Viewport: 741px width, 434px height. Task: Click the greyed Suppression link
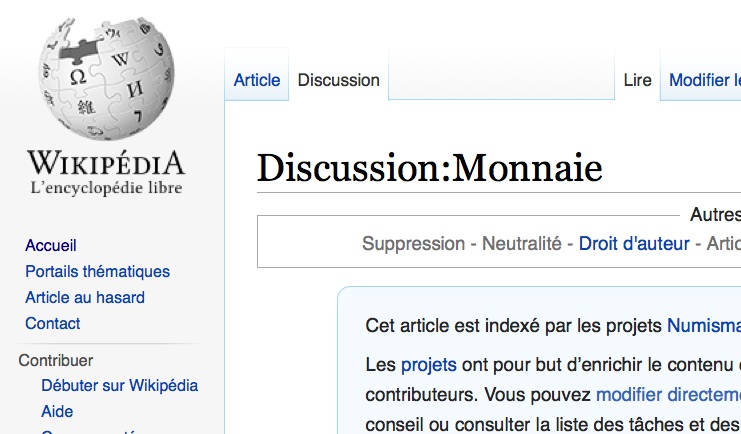click(x=414, y=244)
